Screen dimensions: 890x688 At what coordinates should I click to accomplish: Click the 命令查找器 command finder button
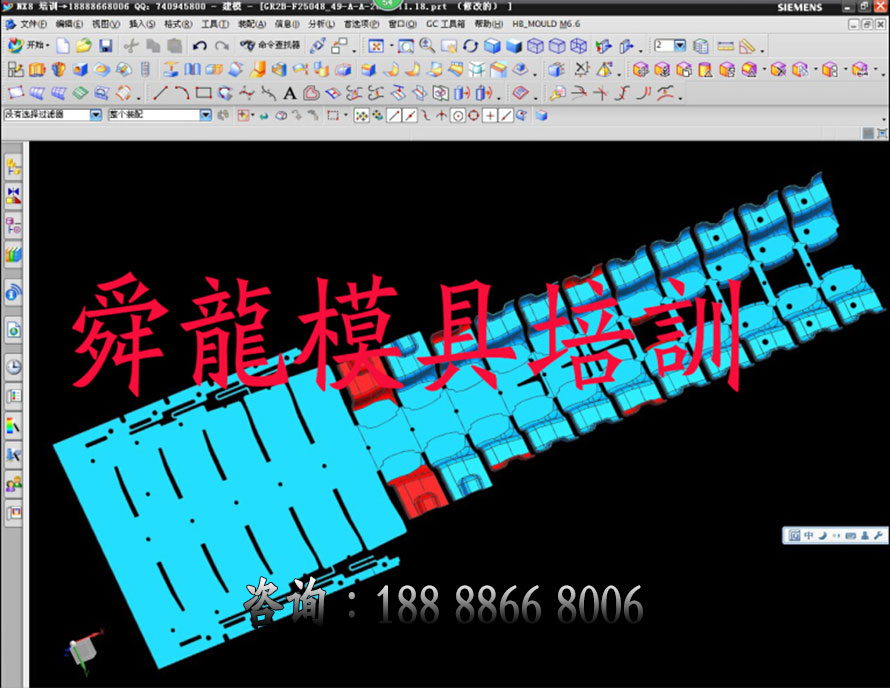pos(270,45)
